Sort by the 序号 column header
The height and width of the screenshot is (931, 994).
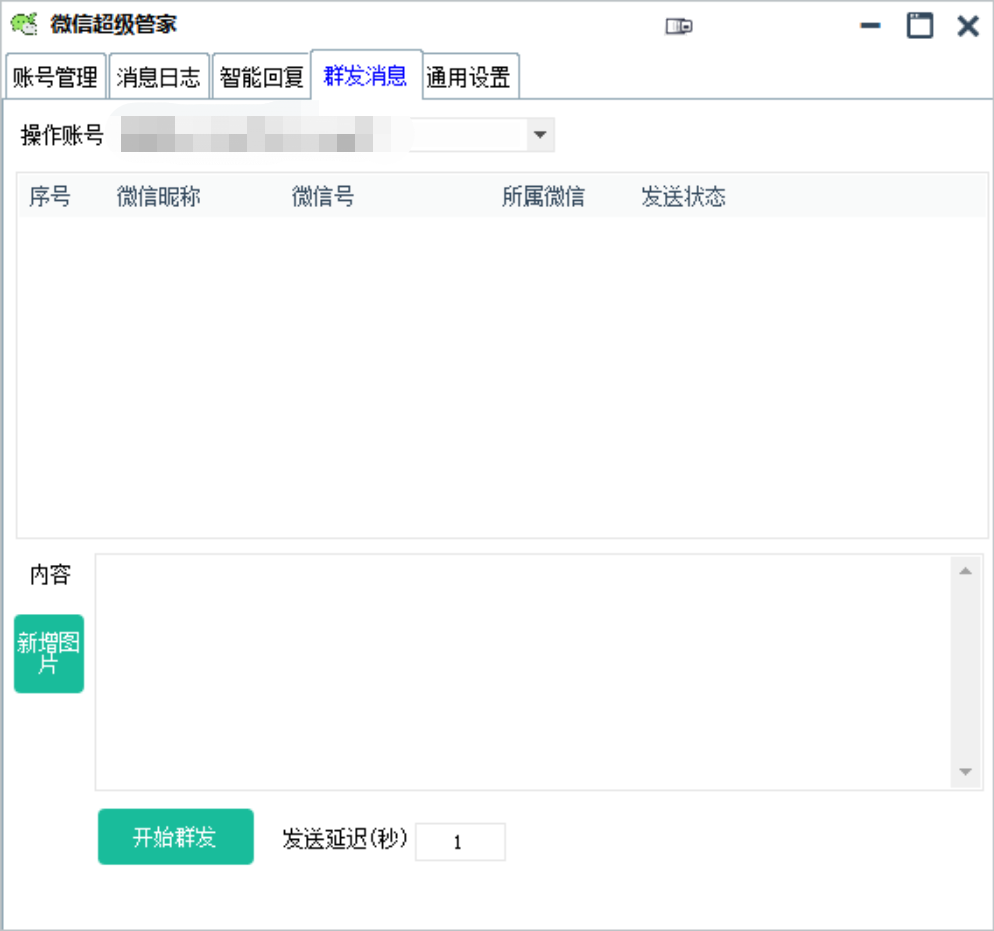(50, 196)
